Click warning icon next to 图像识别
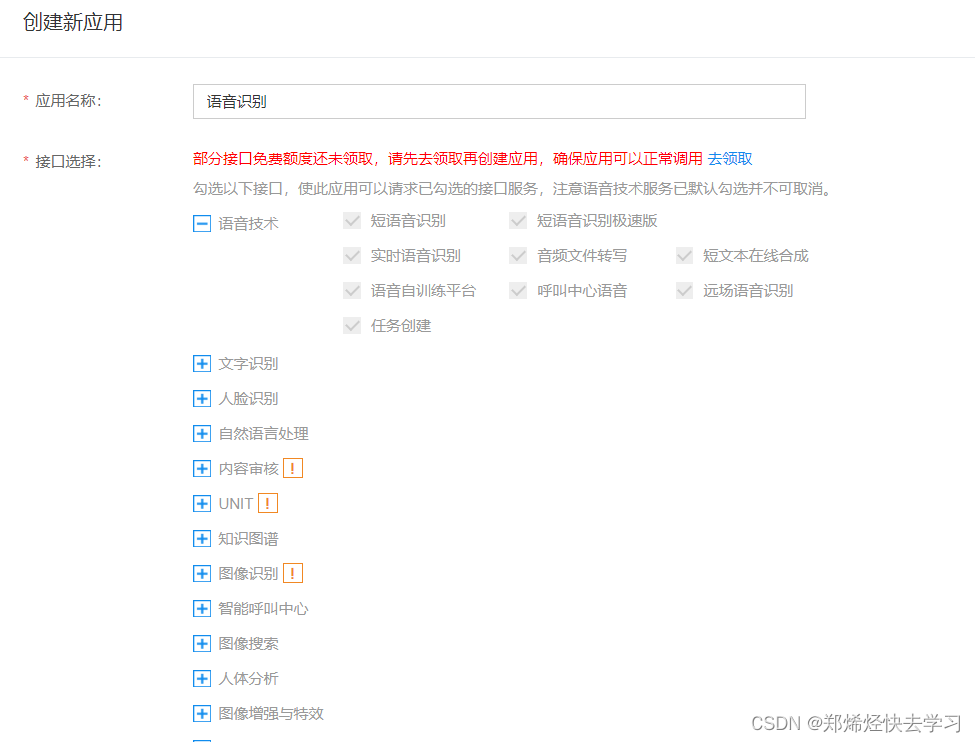Screen dimensions: 975x742 tap(293, 573)
